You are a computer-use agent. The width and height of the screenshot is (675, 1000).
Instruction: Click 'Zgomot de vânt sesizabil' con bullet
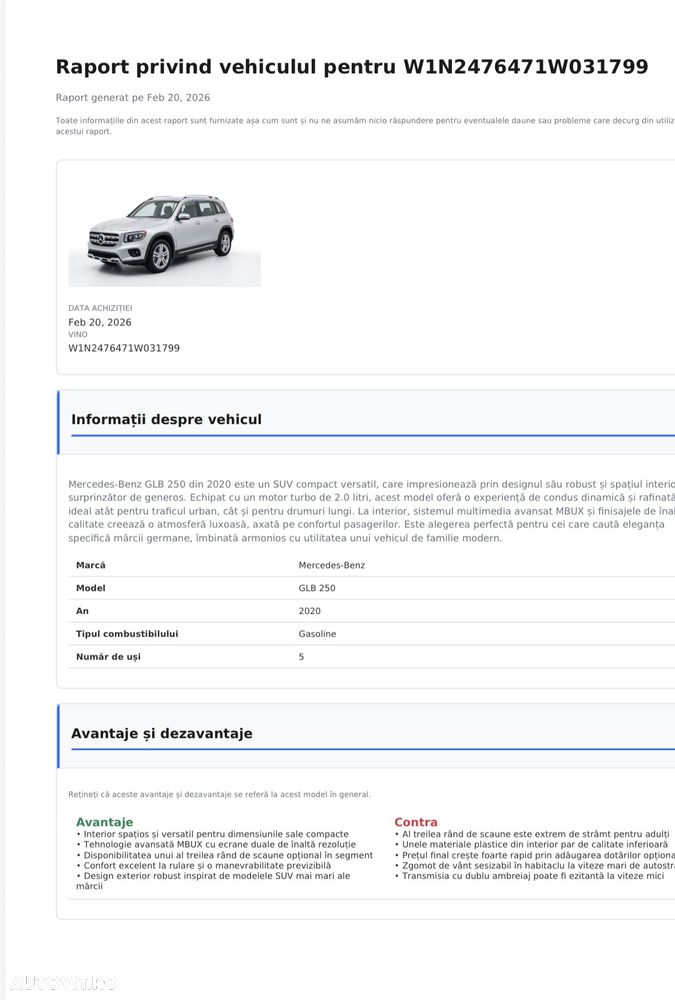535,865
